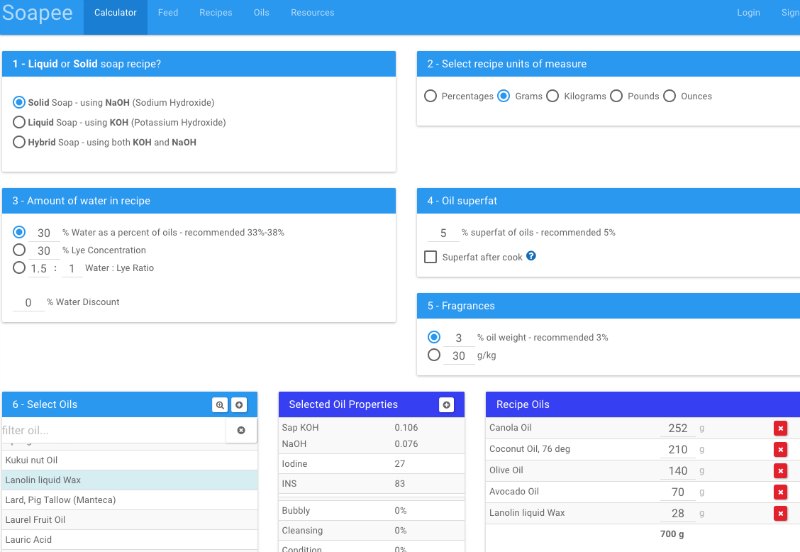Click the Iodine value 27
800x552 pixels.
(399, 464)
